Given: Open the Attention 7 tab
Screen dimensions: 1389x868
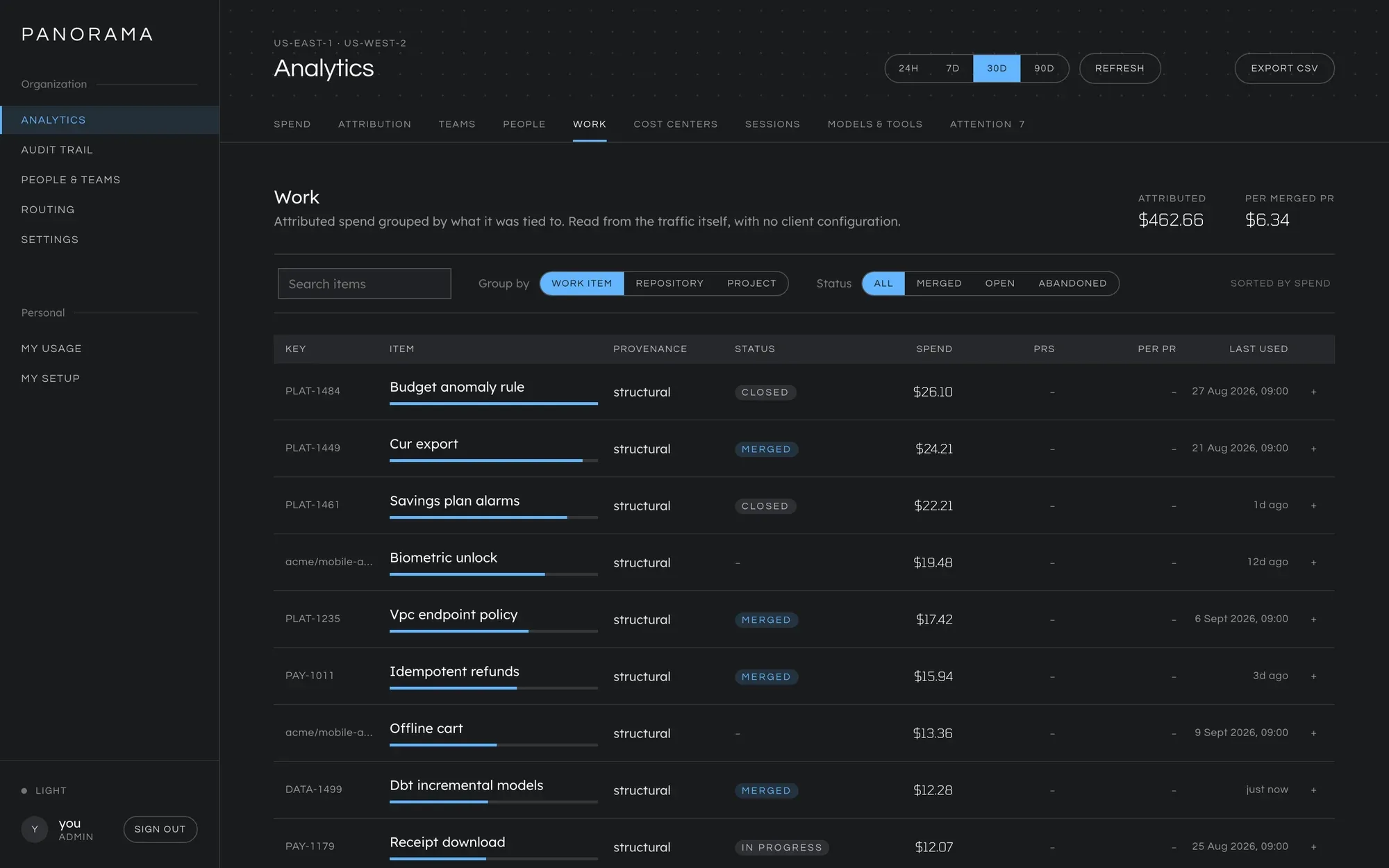Looking at the screenshot, I should coord(988,124).
